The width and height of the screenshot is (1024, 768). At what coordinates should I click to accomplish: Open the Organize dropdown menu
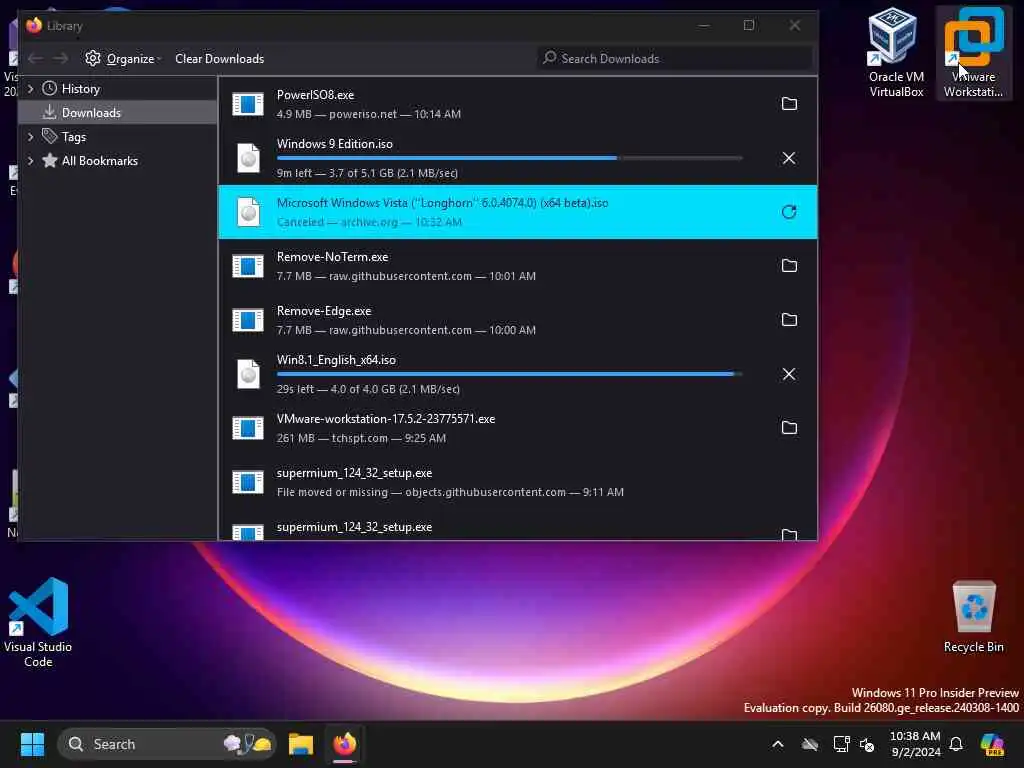pos(123,59)
